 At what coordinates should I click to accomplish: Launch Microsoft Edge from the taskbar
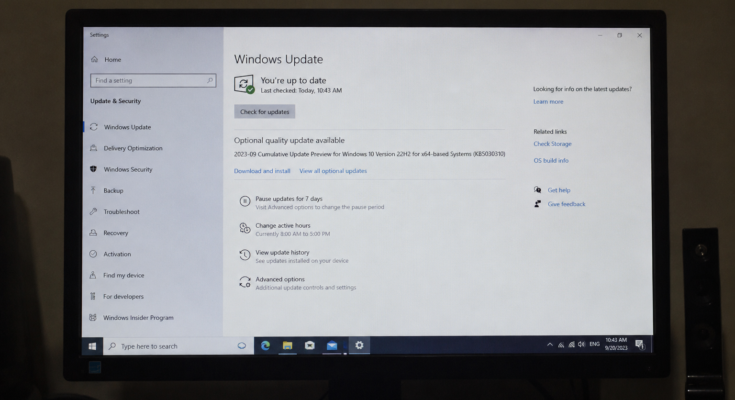[265, 346]
